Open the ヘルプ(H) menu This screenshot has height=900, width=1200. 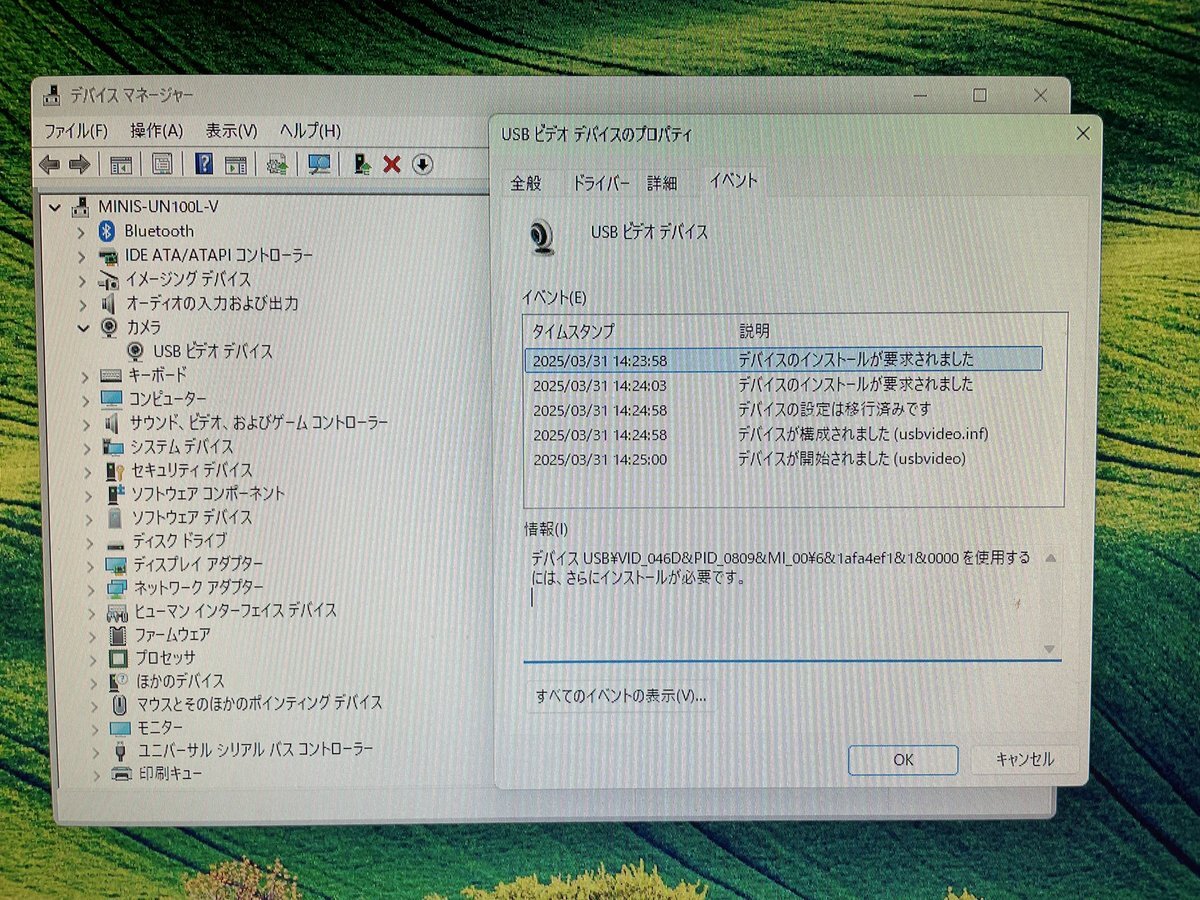click(x=310, y=131)
